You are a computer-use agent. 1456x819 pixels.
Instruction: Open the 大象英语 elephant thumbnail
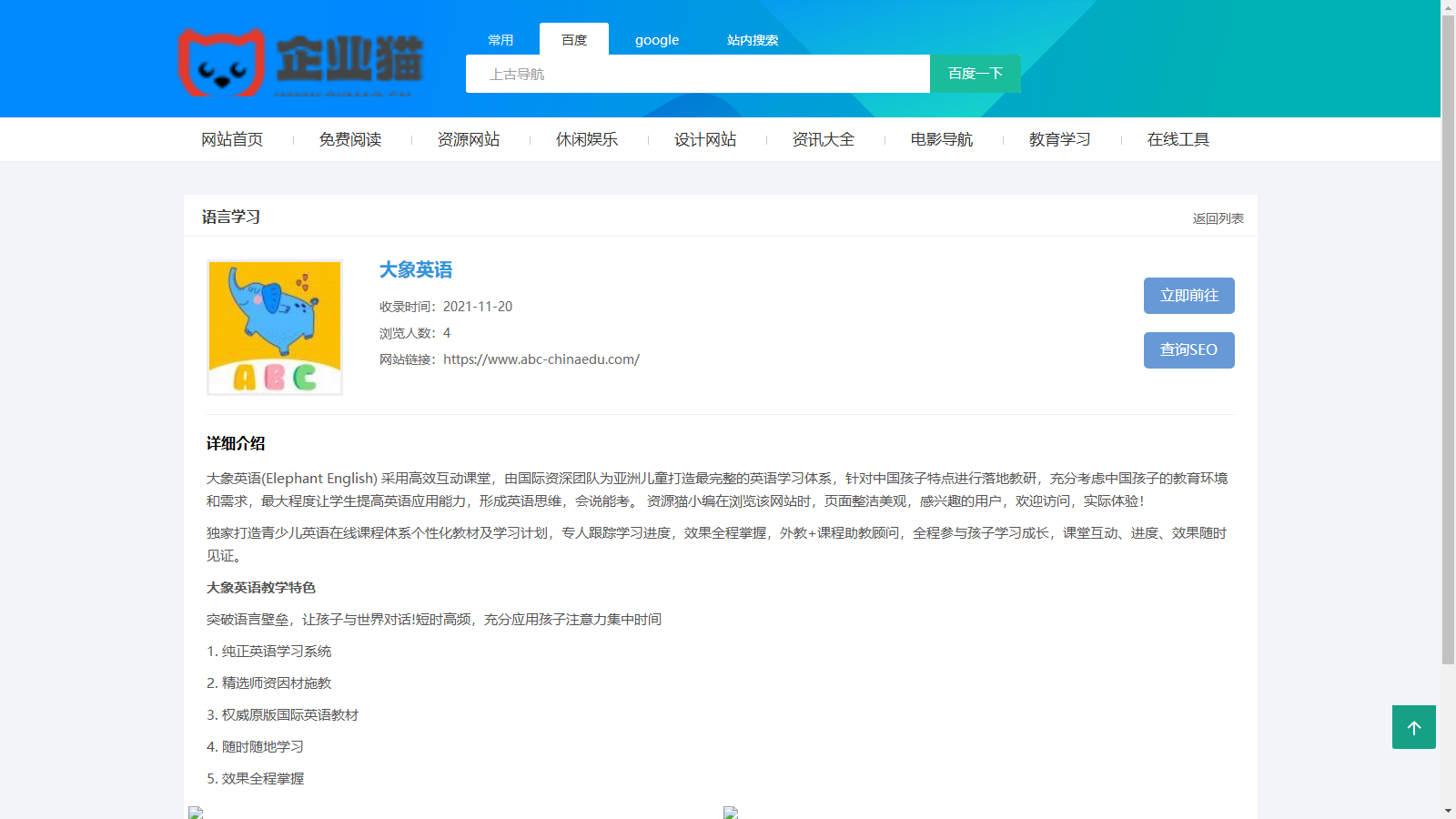(275, 328)
